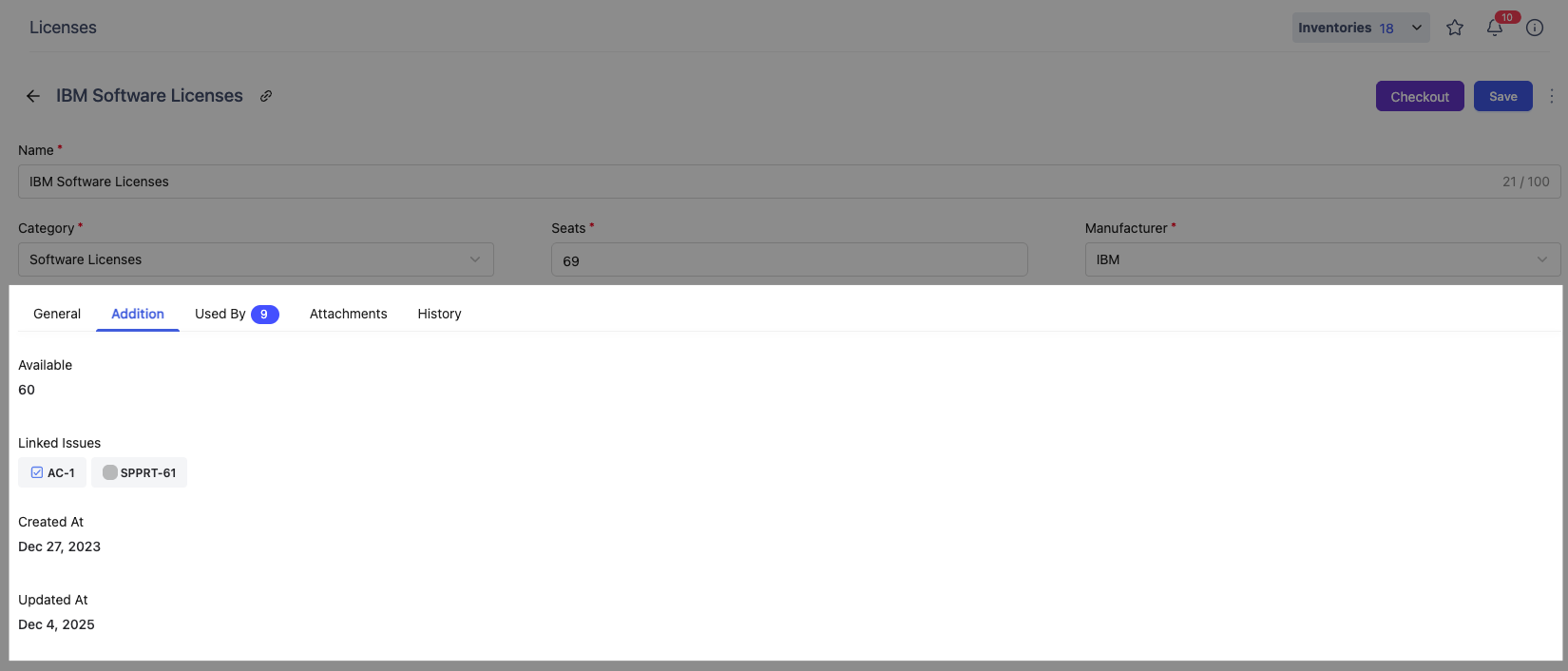Viewport: 1568px width, 671px height.
Task: Open the three-dot more options menu
Action: [x=1552, y=96]
